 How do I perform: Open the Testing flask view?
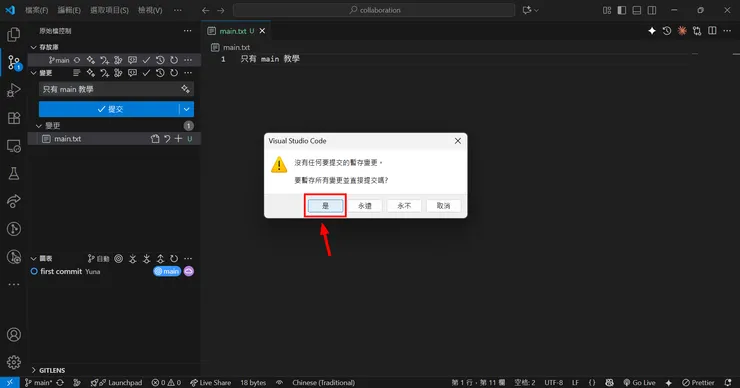pos(14,173)
